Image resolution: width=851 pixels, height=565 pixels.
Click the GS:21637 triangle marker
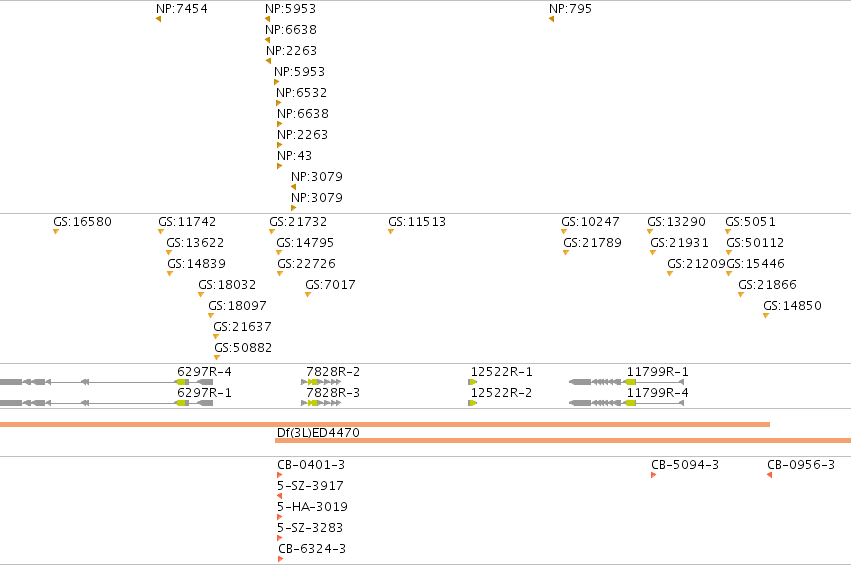216,337
